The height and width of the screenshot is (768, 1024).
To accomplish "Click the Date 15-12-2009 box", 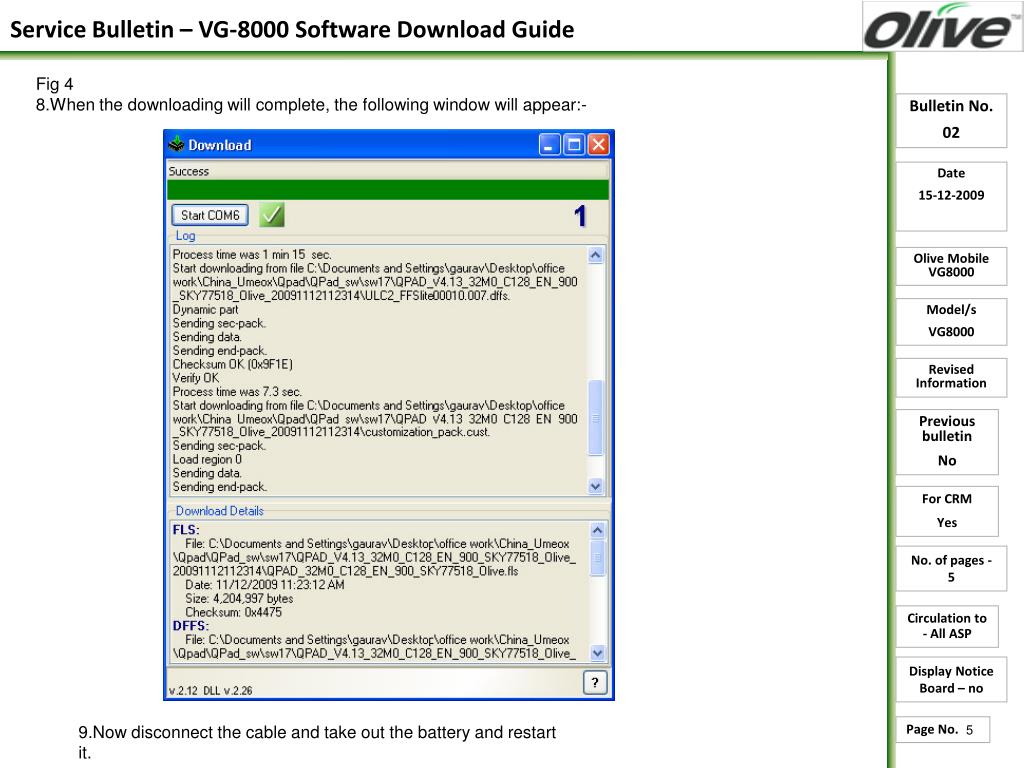I will tap(951, 196).
